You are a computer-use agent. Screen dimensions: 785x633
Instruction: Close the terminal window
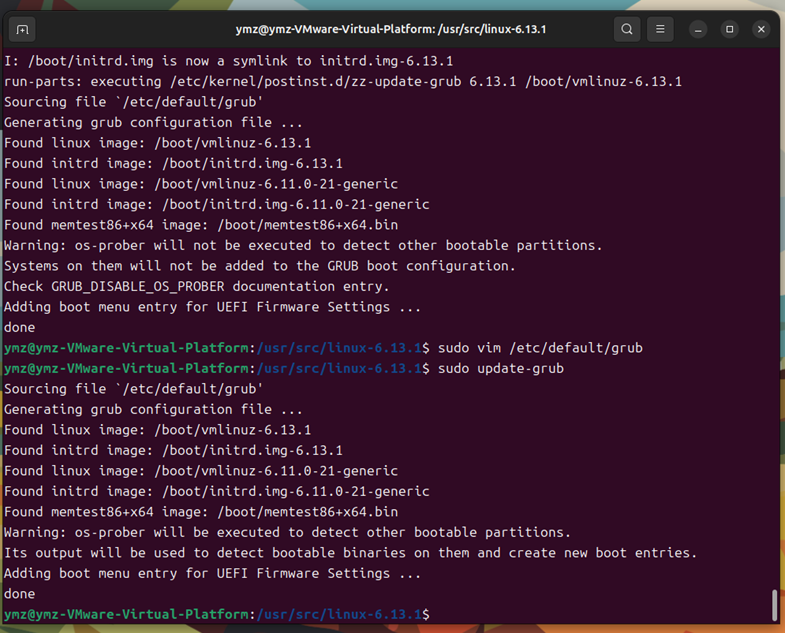(x=761, y=29)
